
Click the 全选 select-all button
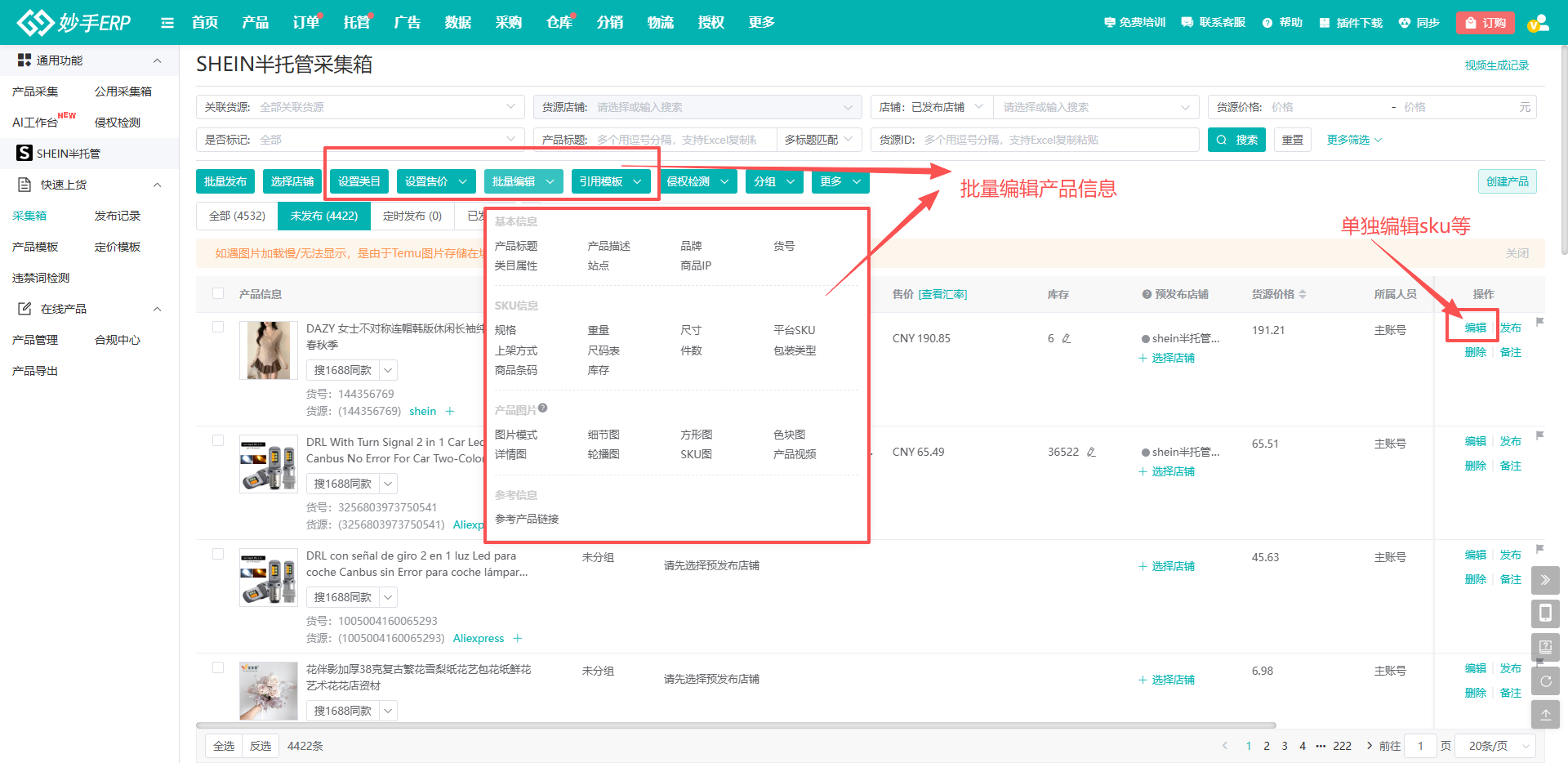224,746
